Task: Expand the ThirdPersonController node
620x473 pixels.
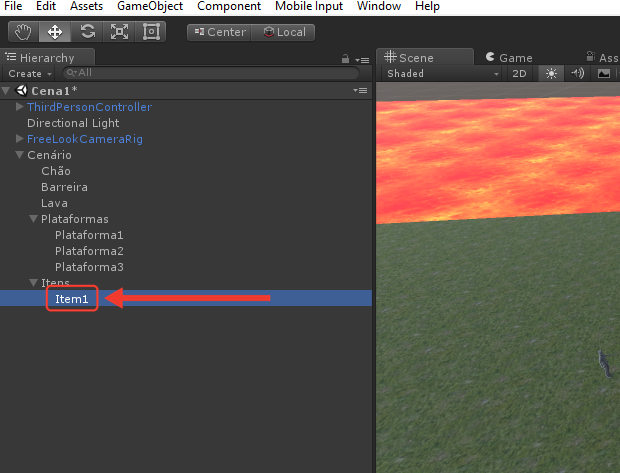Action: pyautogui.click(x=19, y=106)
